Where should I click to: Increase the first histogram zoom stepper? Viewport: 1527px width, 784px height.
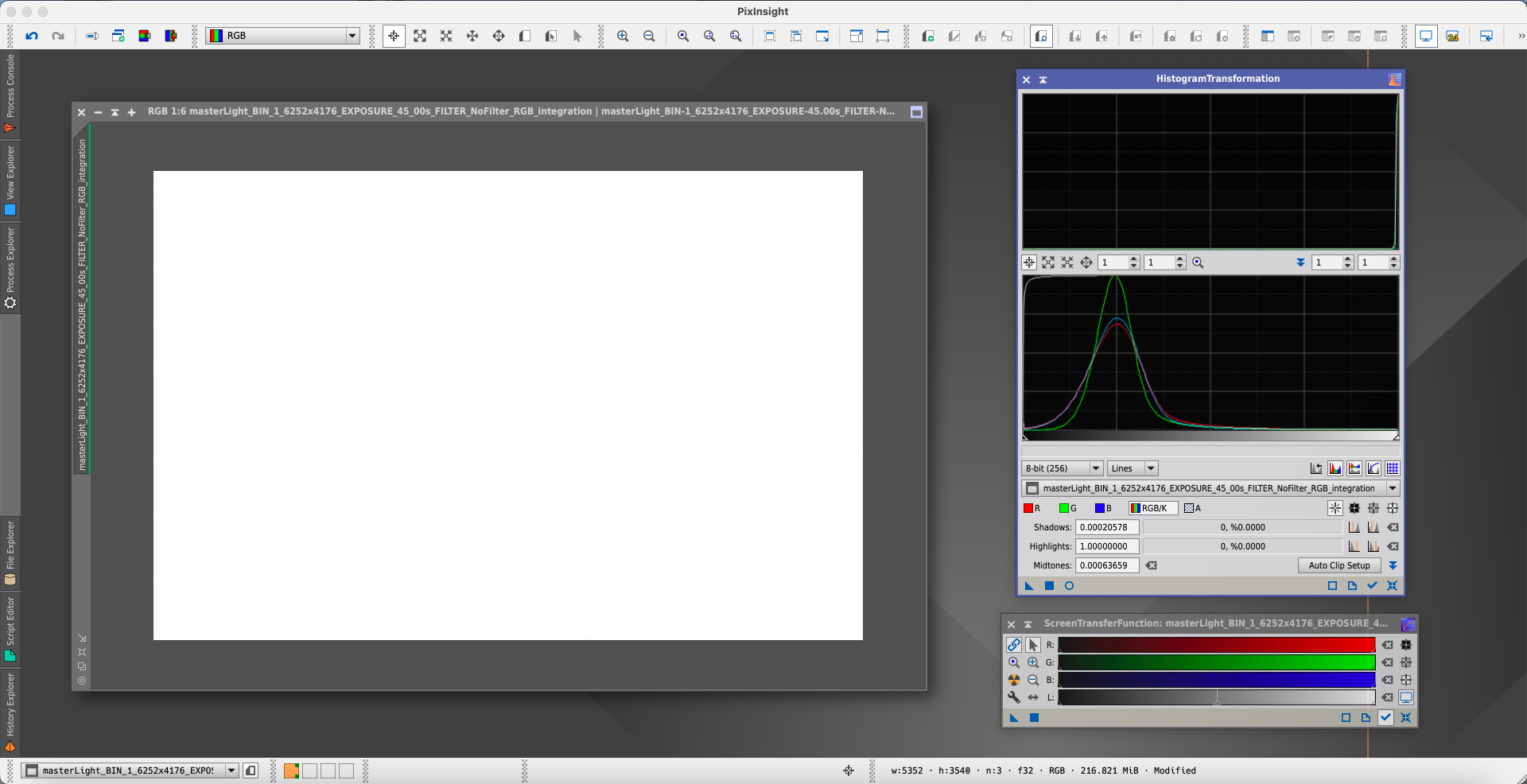(x=1134, y=259)
